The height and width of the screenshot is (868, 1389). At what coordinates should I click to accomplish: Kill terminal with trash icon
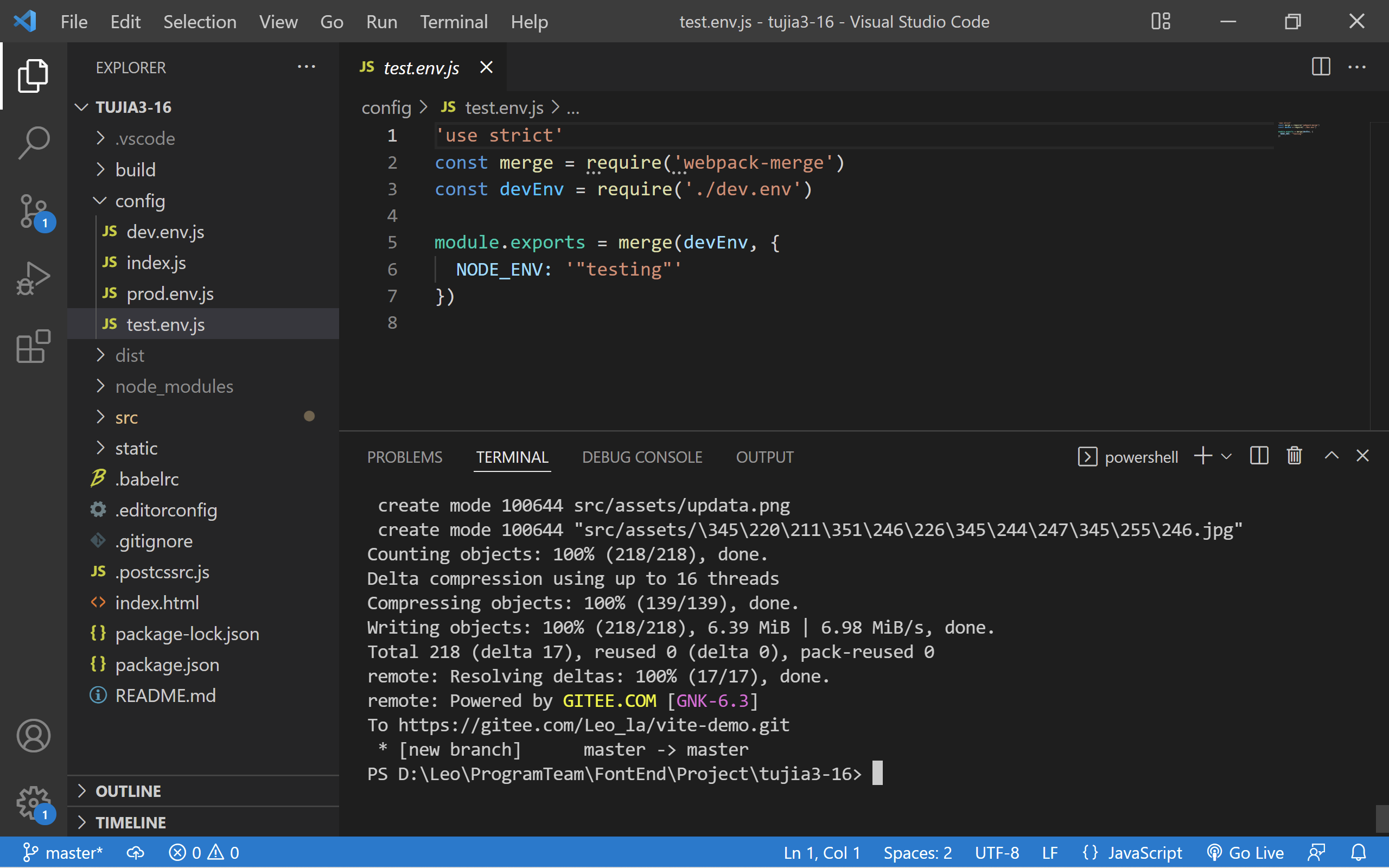point(1294,456)
